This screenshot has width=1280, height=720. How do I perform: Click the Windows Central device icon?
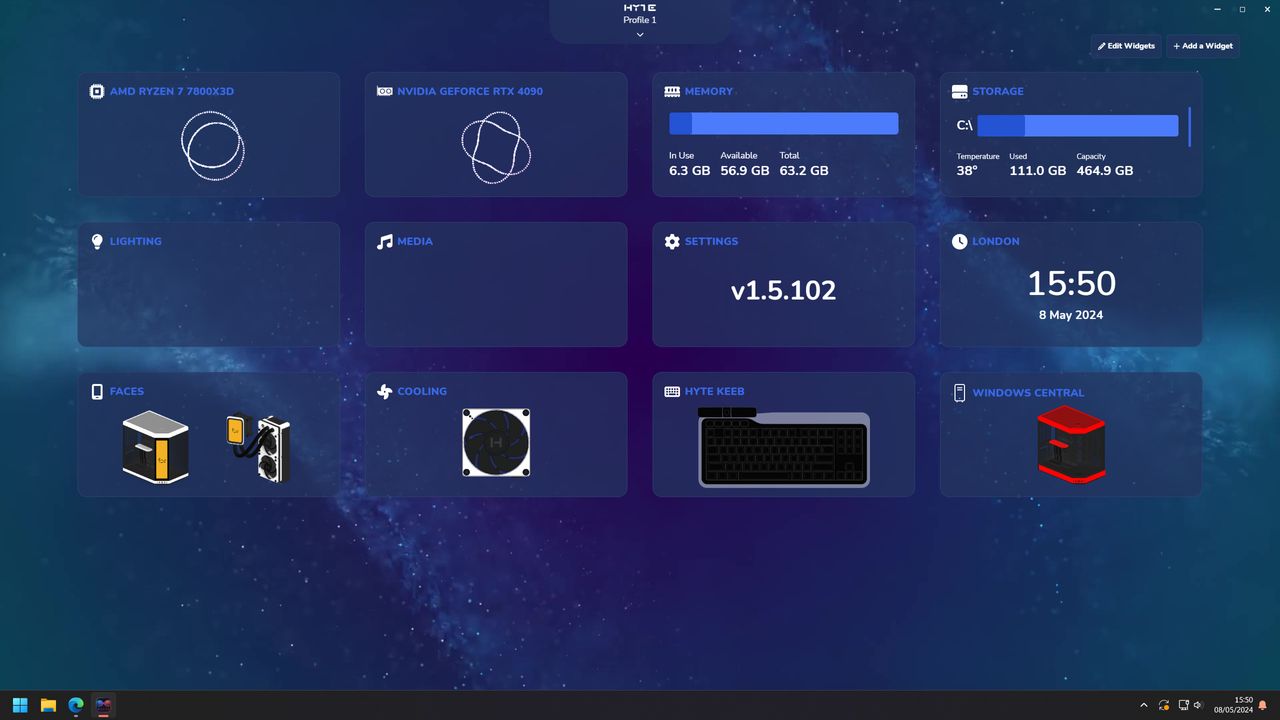tap(960, 392)
